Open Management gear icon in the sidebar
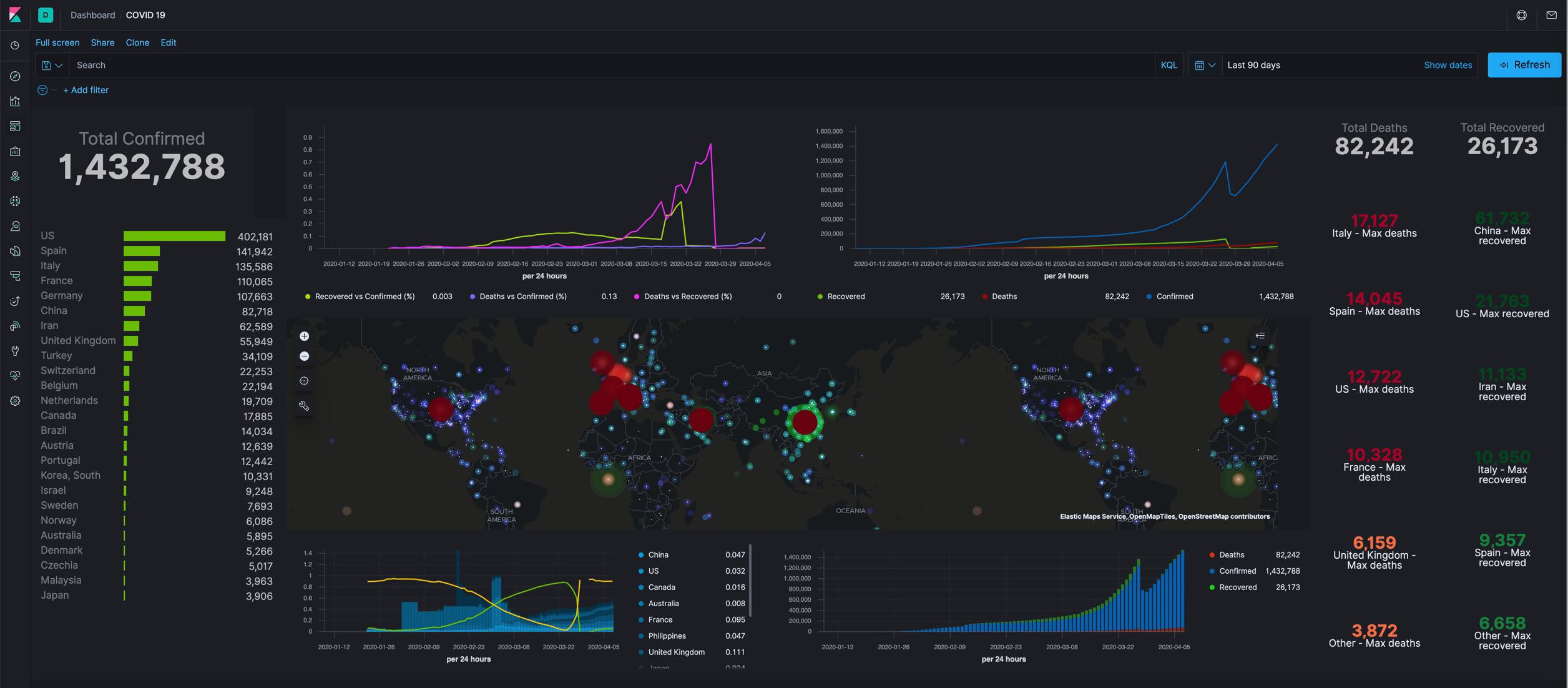This screenshot has width=1568, height=688. pos(15,401)
